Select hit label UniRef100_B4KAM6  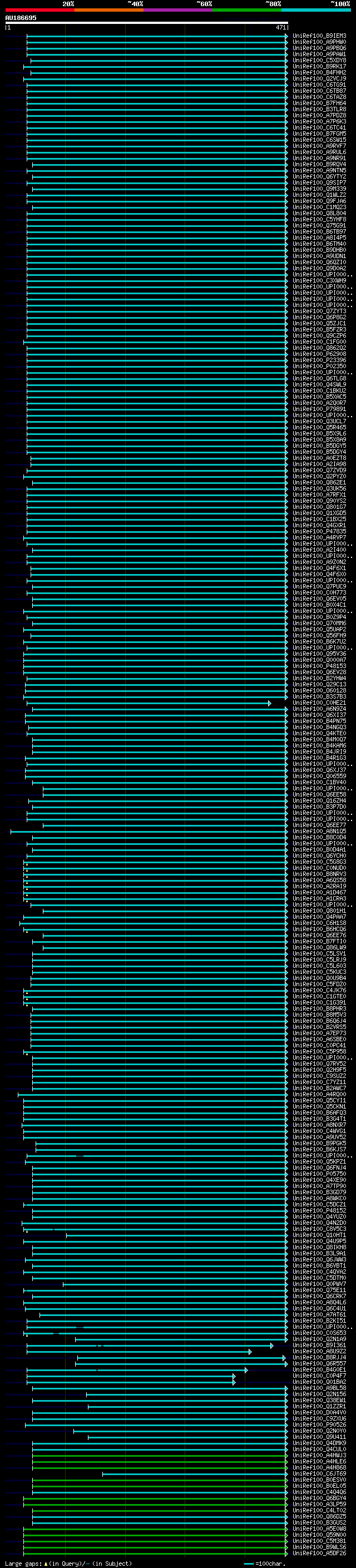319,746
